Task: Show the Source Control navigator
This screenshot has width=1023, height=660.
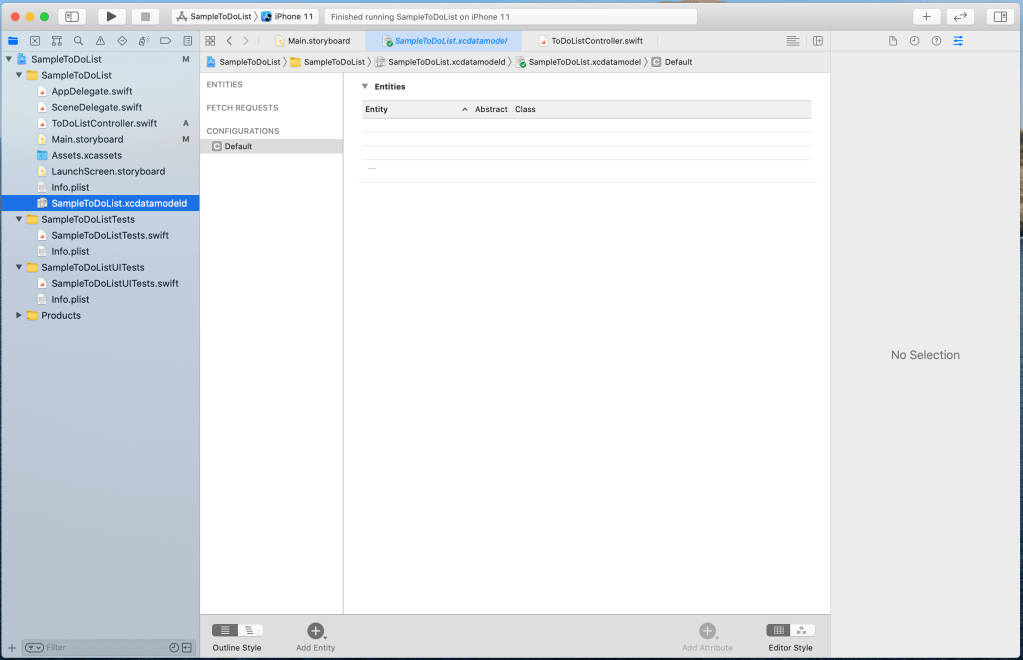Action: pos(35,41)
